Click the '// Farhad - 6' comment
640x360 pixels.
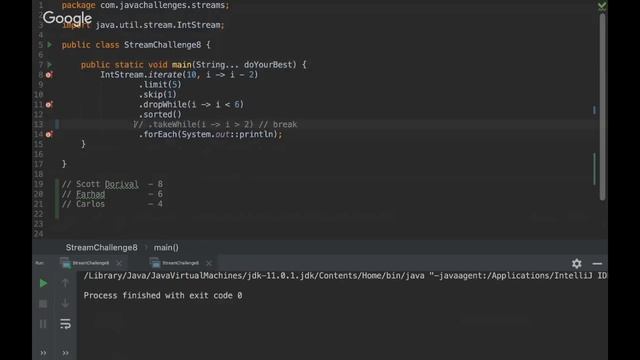click(x=112, y=194)
